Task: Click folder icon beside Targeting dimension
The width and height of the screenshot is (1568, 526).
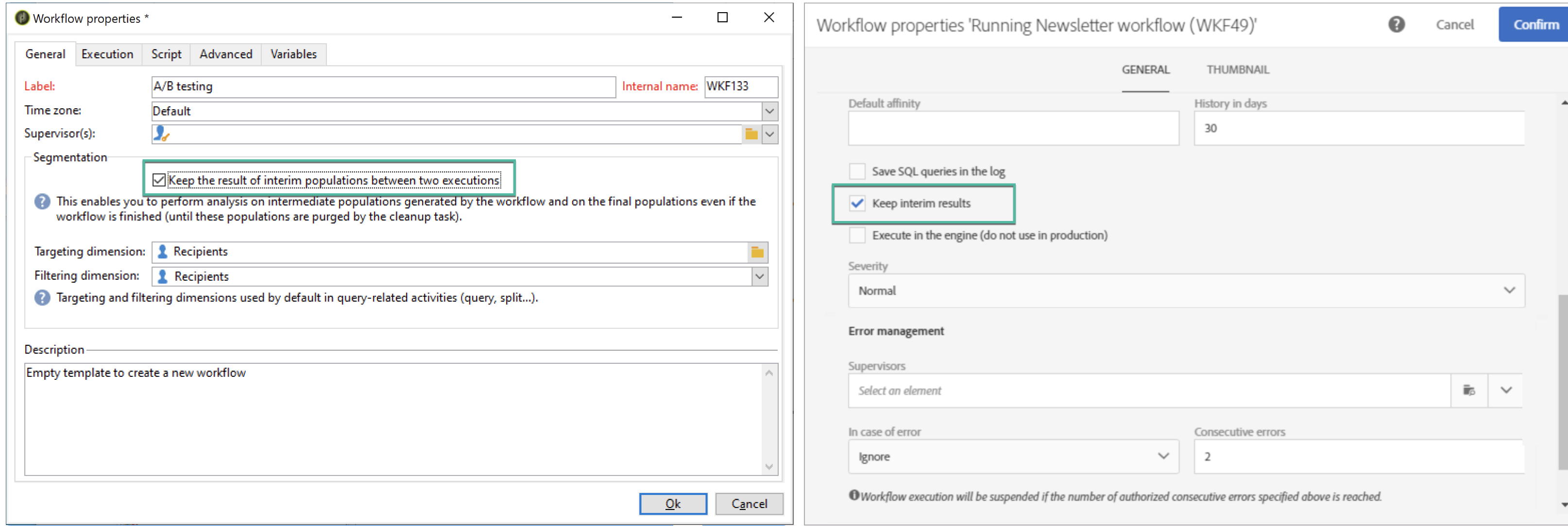Action: click(757, 252)
